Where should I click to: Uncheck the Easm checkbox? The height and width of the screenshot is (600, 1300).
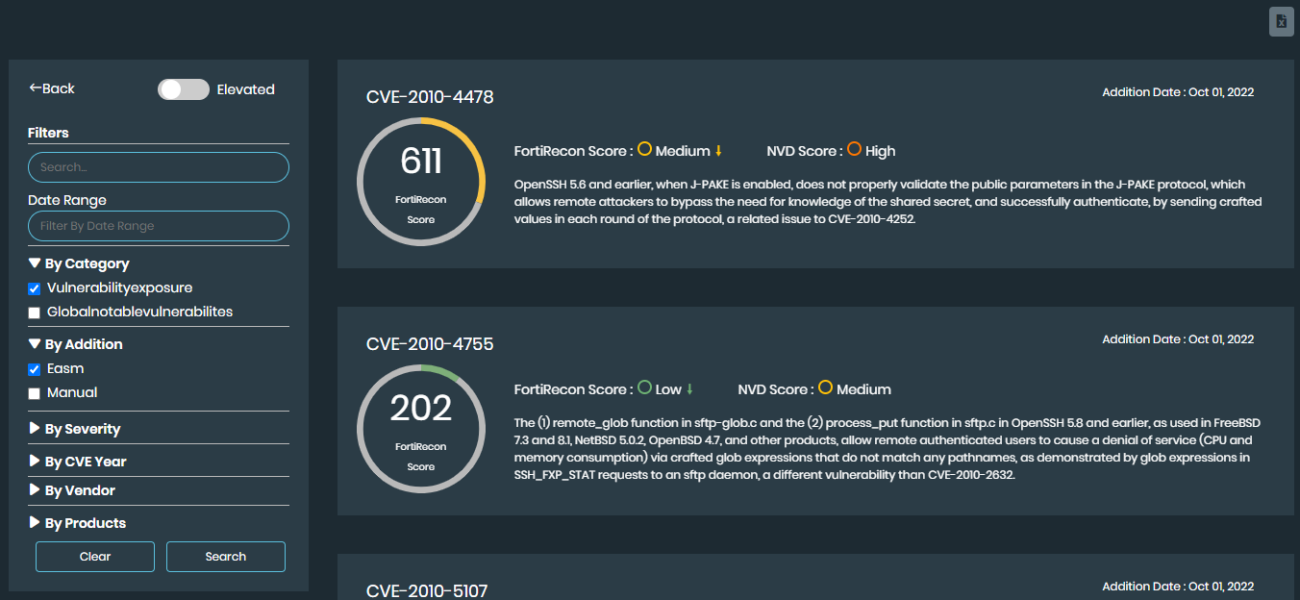point(34,369)
